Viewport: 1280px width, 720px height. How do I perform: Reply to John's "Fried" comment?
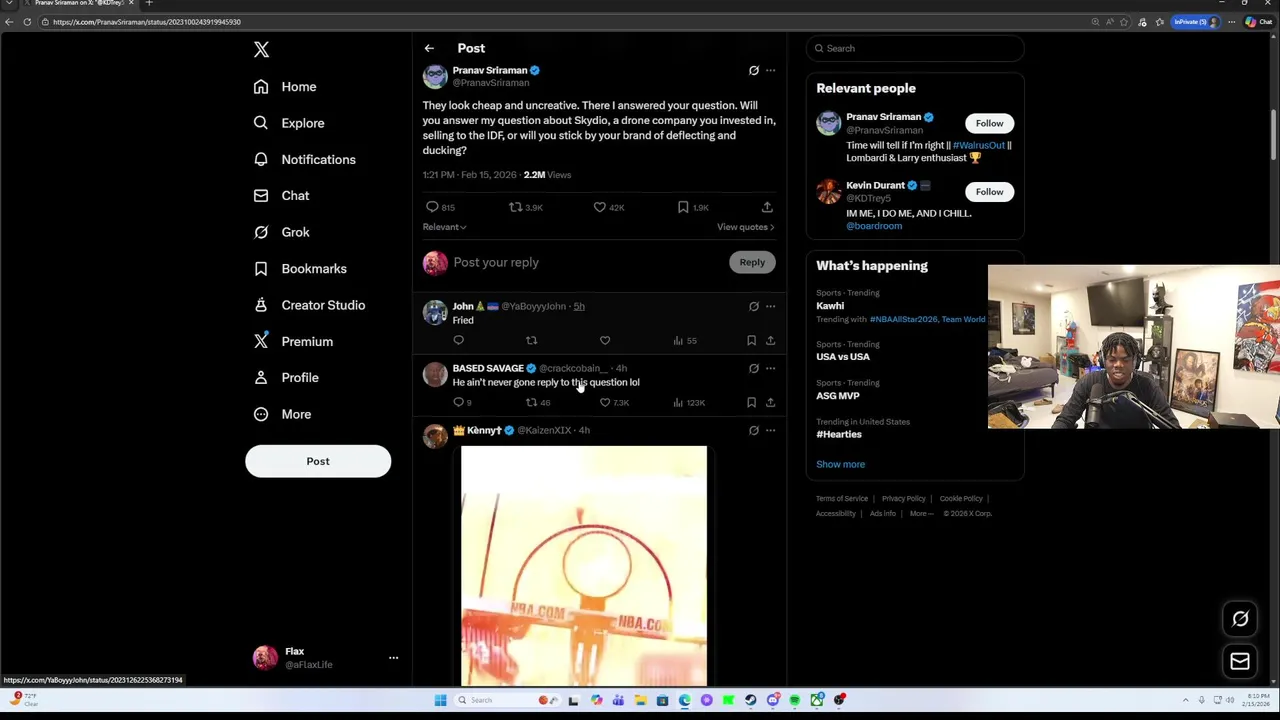point(459,341)
